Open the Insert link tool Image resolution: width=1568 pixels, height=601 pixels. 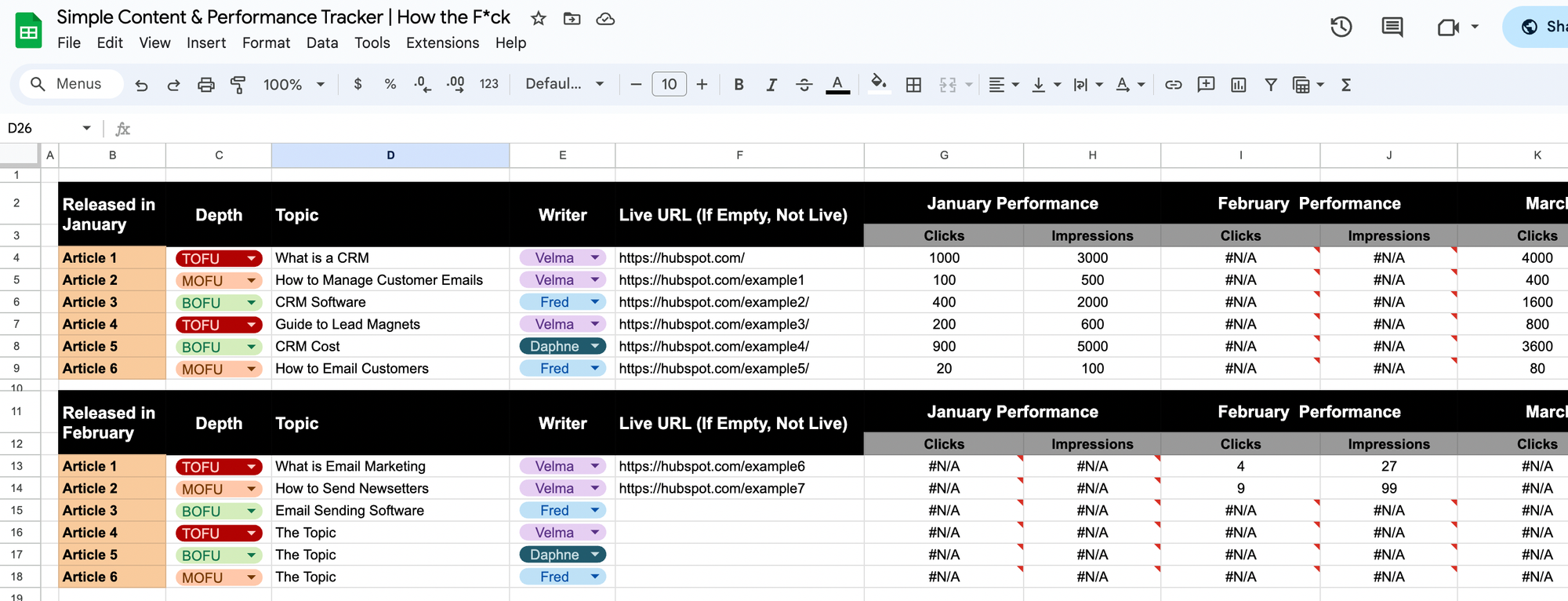[1173, 85]
